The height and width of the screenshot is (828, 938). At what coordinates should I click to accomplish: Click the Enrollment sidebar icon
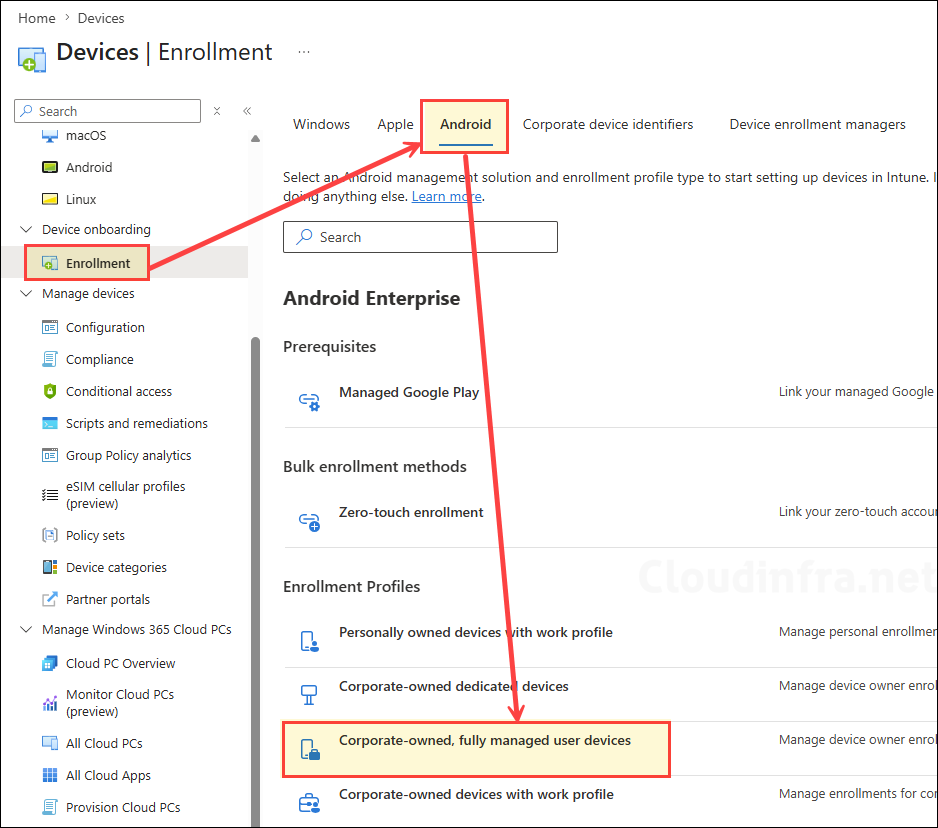click(x=50, y=263)
